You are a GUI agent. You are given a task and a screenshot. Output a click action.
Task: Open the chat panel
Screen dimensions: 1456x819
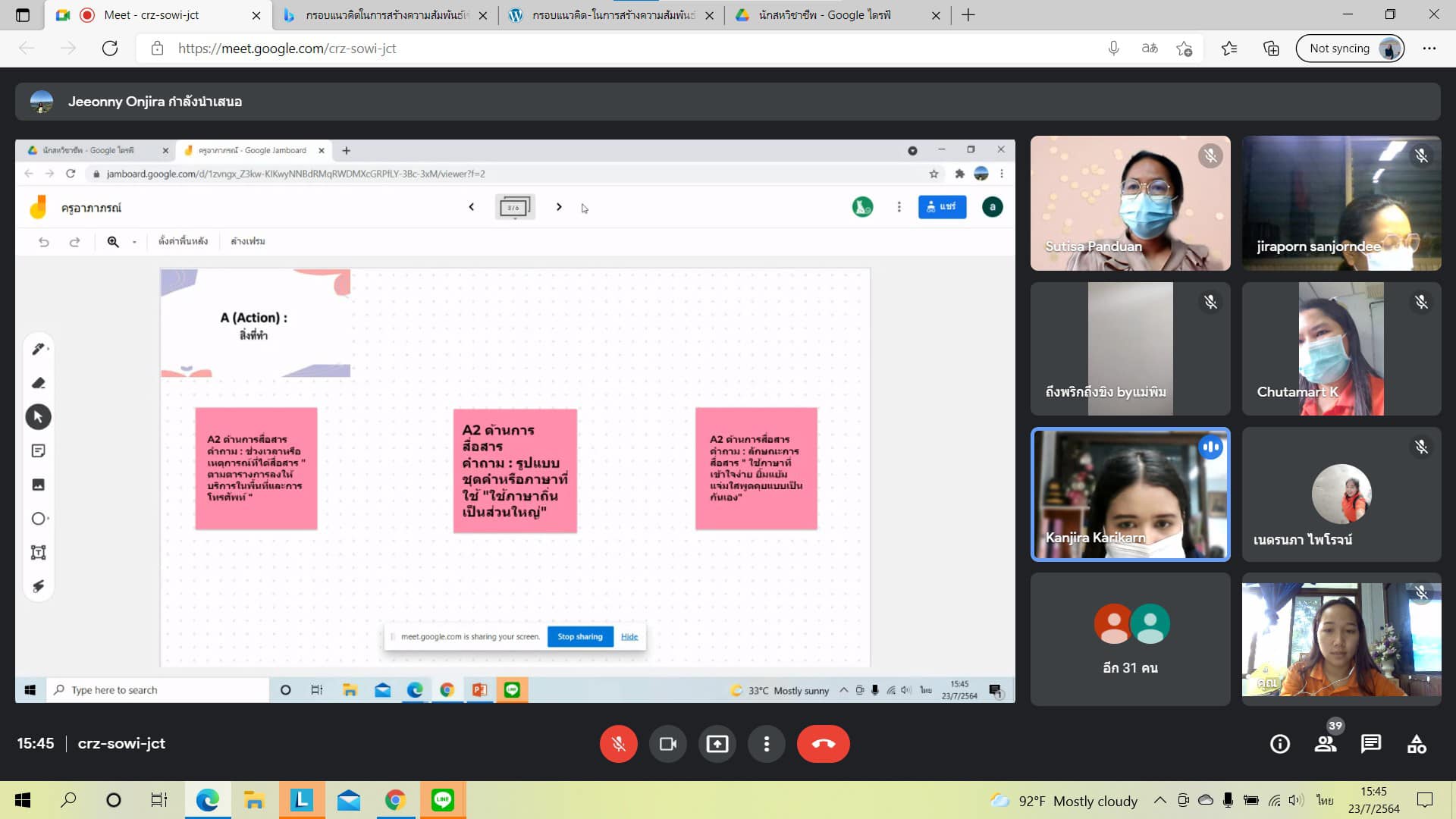click(1370, 744)
